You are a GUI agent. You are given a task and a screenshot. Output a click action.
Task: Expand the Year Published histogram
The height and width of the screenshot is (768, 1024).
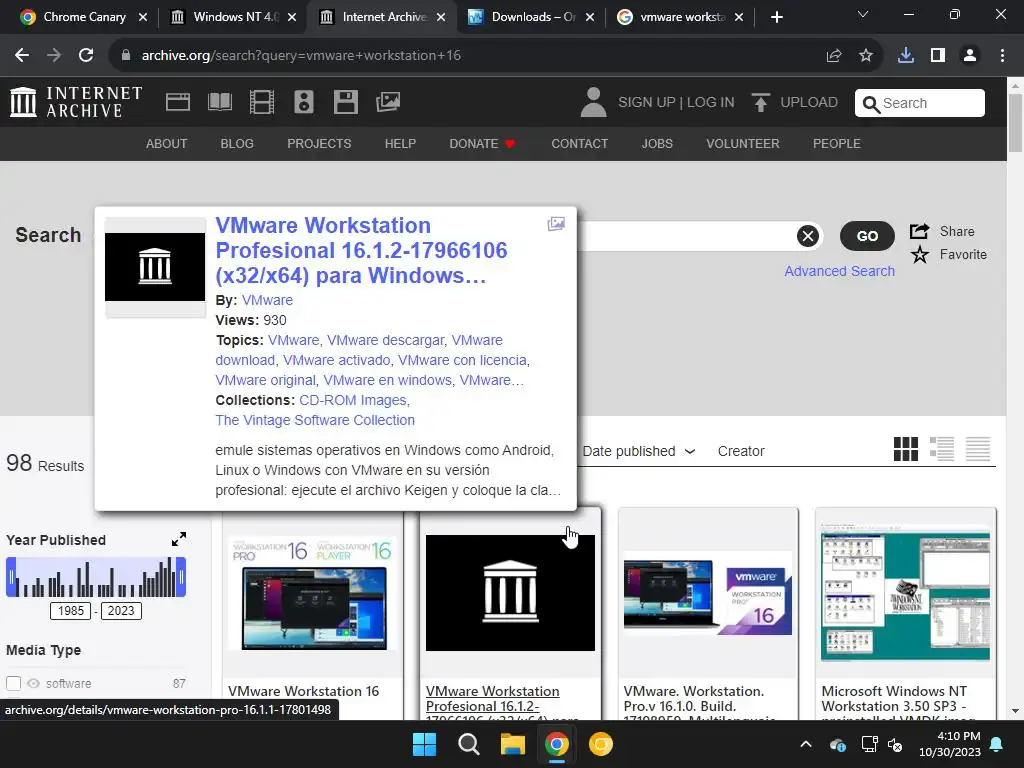[x=178, y=539]
